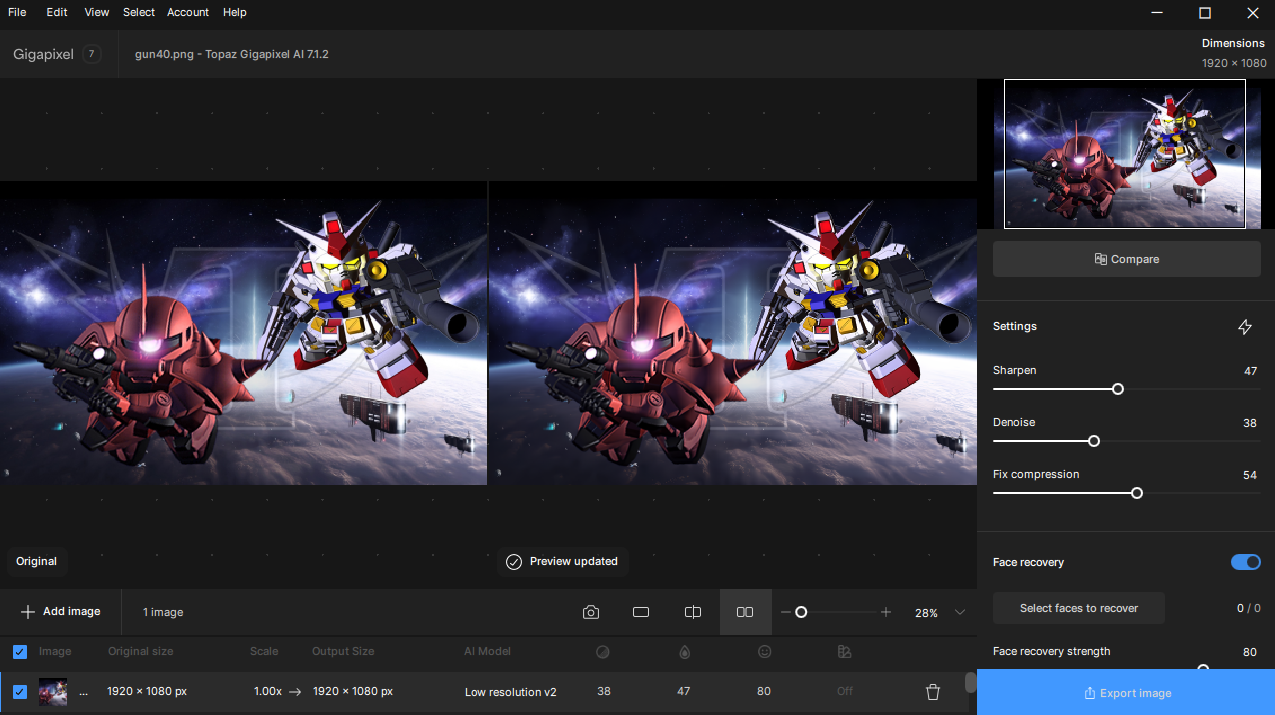The image size is (1275, 715).
Task: Click the Gigapixel version 7 badge
Action: coord(92,54)
